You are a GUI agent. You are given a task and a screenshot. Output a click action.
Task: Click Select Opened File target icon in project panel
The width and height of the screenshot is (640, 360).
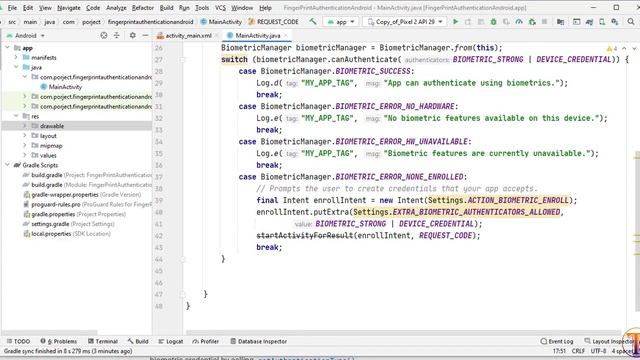click(x=104, y=36)
